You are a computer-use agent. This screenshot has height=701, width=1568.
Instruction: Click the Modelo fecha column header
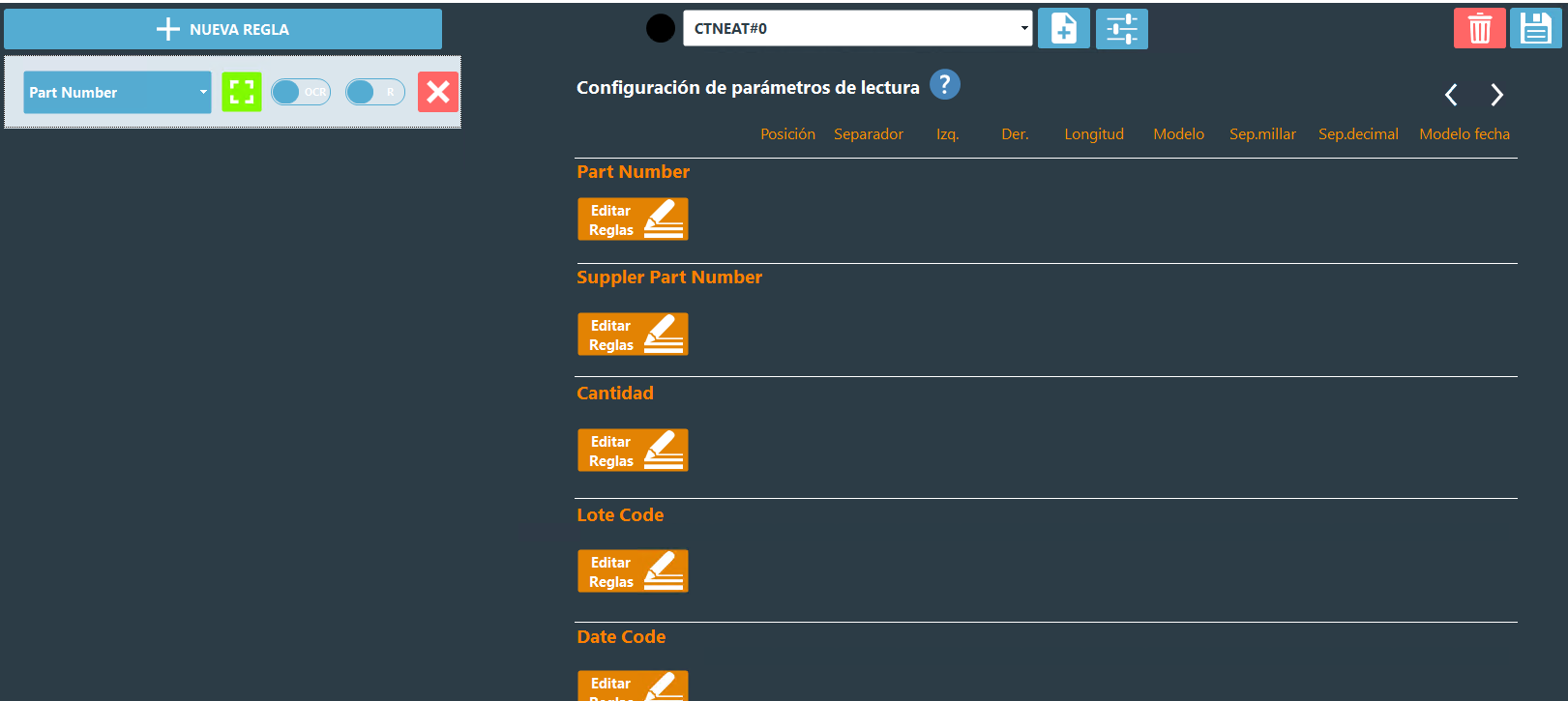pos(1464,134)
